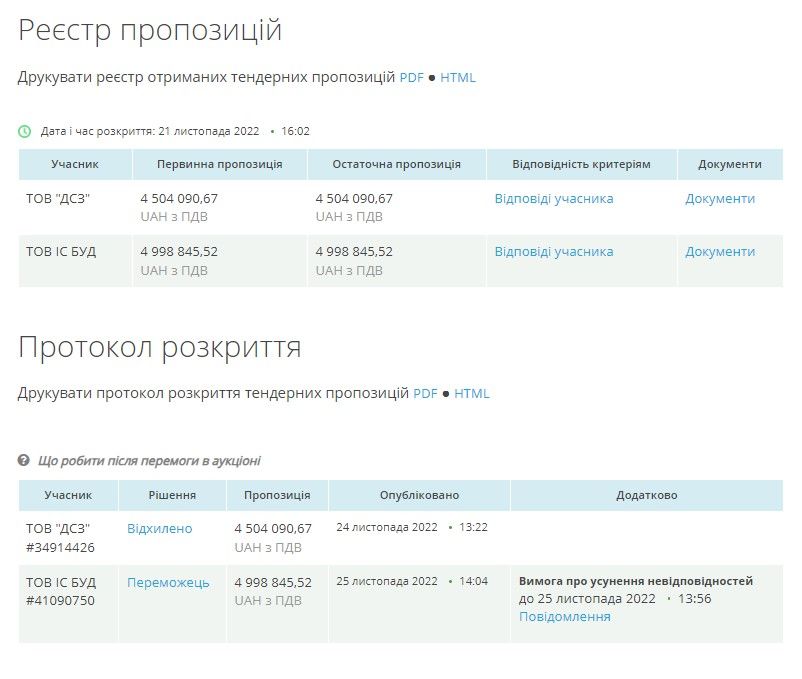Click the Переможець decision link

point(166,580)
